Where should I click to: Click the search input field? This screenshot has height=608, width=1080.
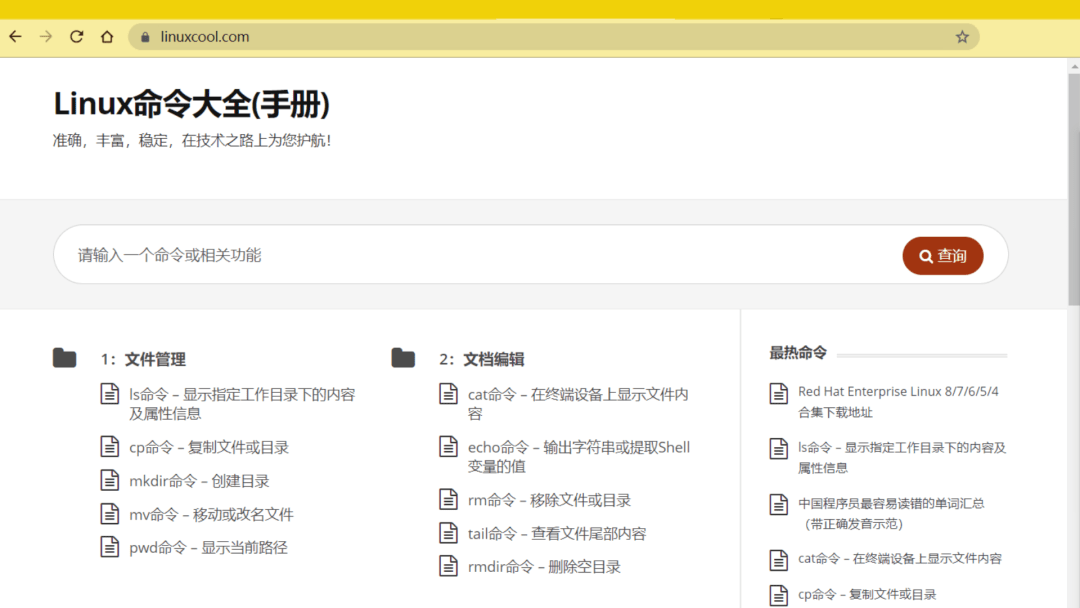(300, 255)
